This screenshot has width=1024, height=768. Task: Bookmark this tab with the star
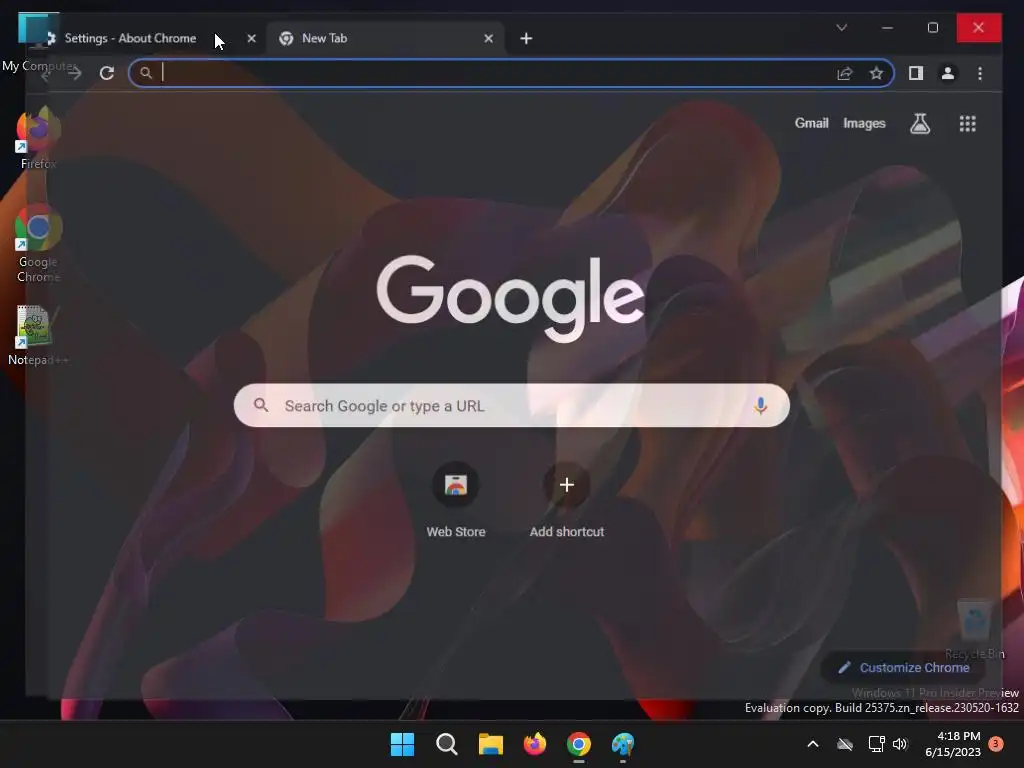876,73
